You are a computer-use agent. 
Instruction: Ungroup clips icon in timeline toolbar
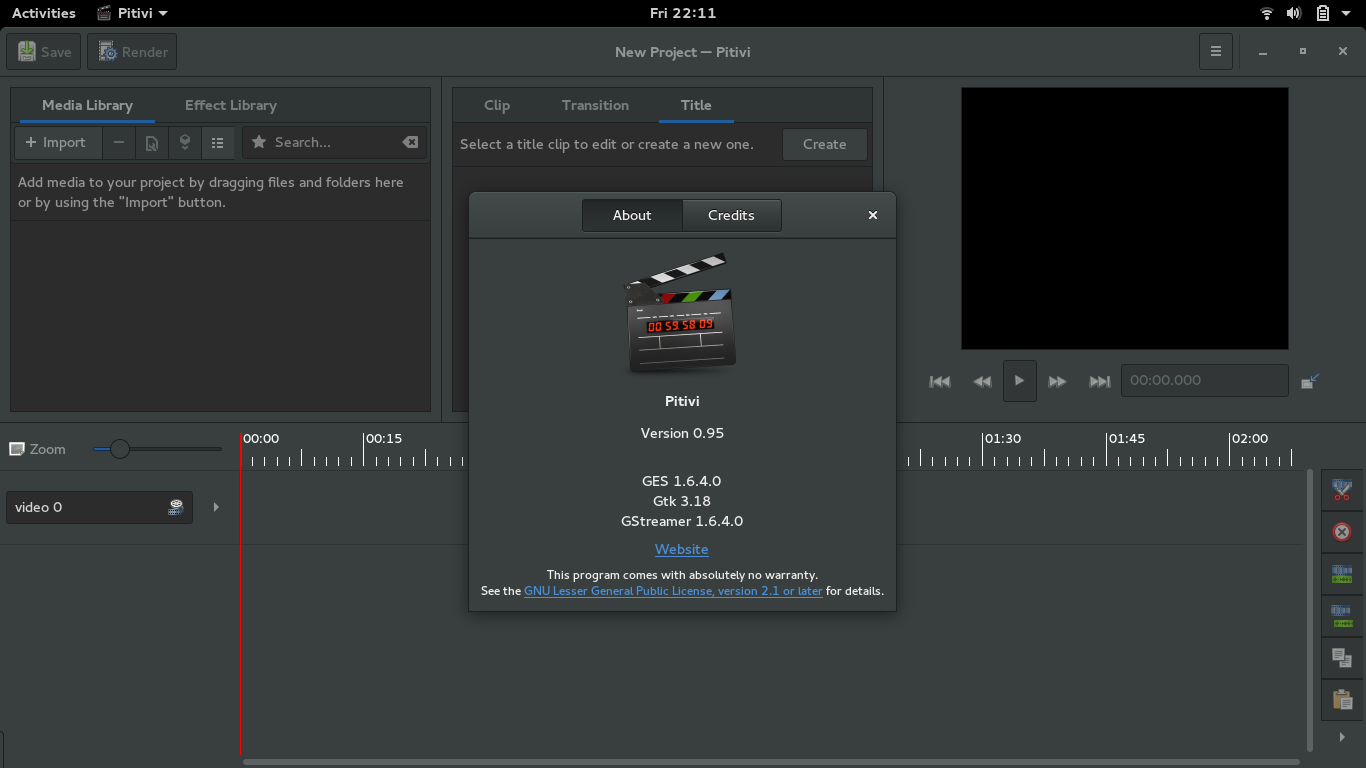[1342, 616]
